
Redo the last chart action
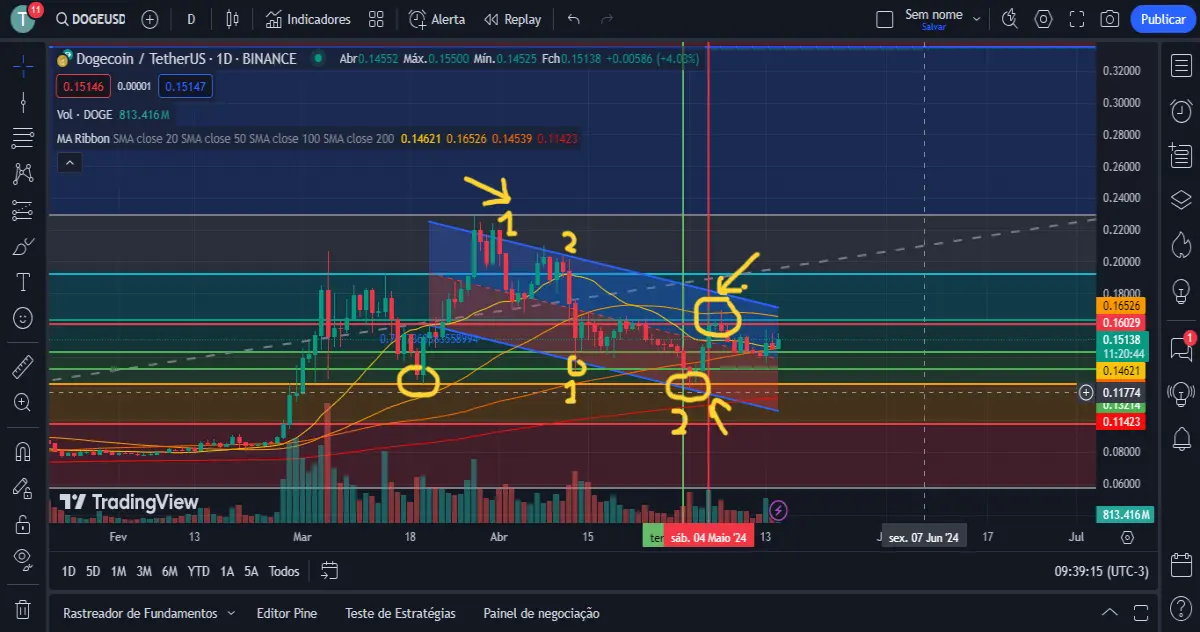(606, 19)
